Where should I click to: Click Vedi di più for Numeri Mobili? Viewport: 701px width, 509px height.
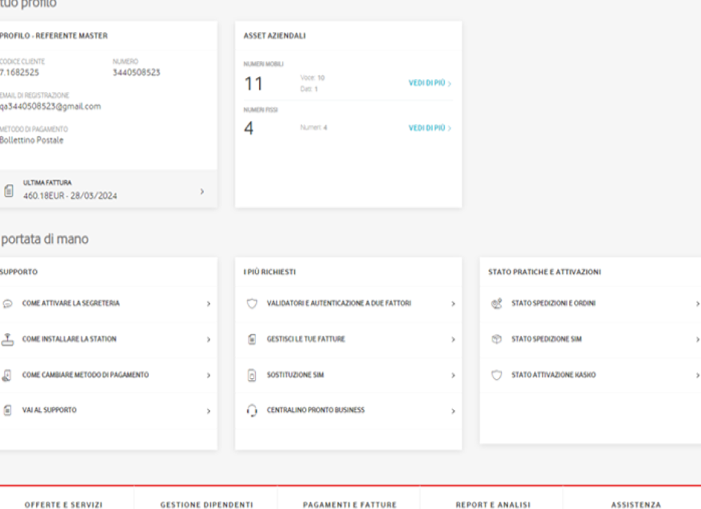click(430, 83)
